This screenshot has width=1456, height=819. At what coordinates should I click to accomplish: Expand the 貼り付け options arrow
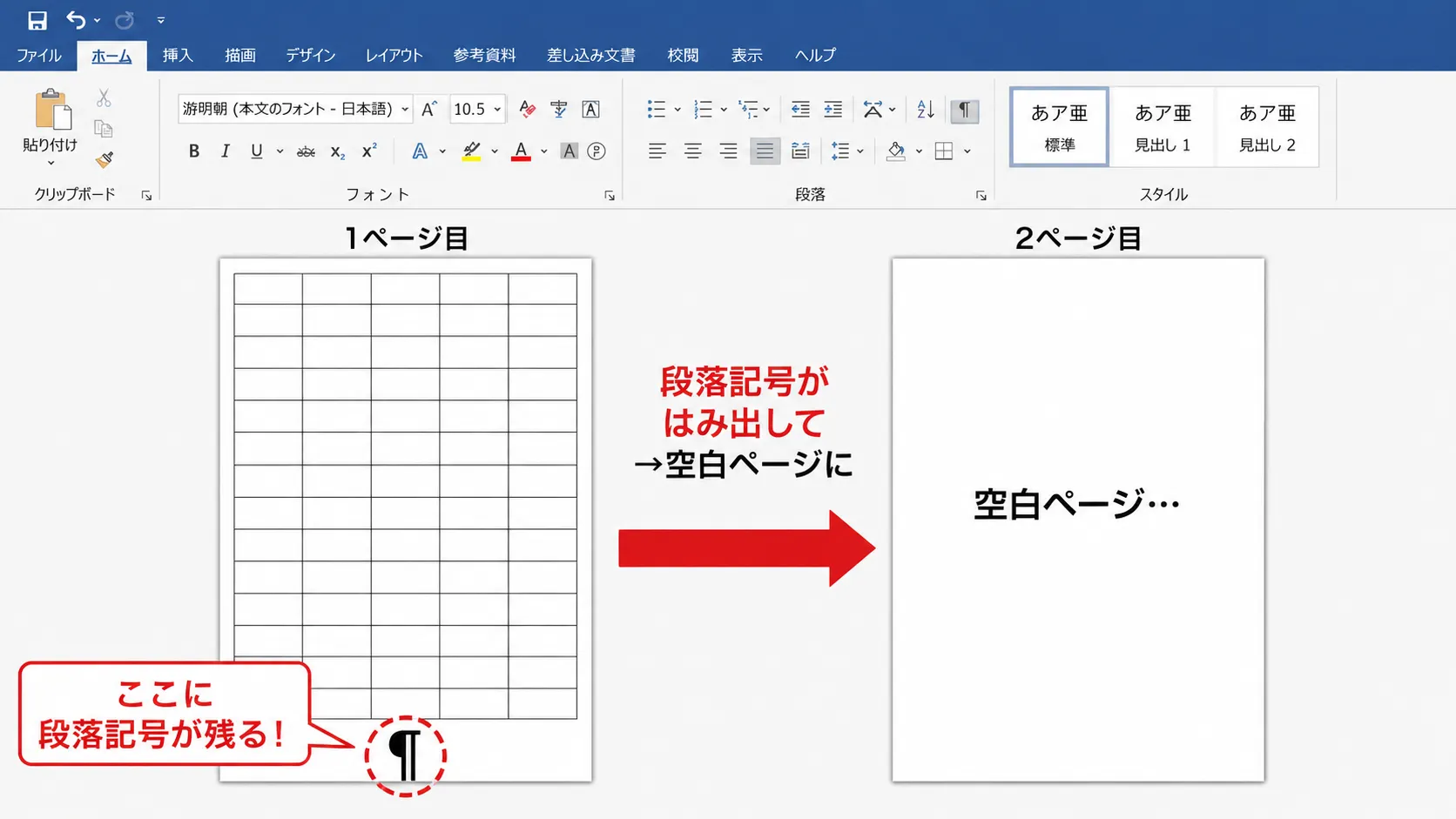point(51,163)
